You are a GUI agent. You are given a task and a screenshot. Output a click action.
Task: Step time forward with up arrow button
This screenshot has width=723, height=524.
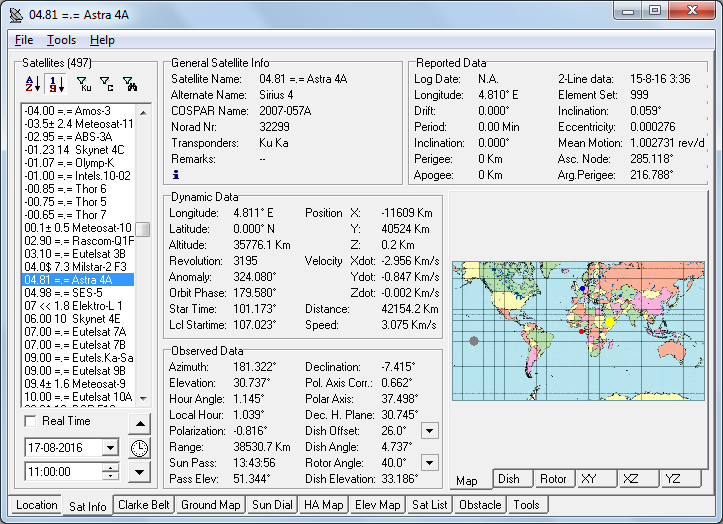140,423
